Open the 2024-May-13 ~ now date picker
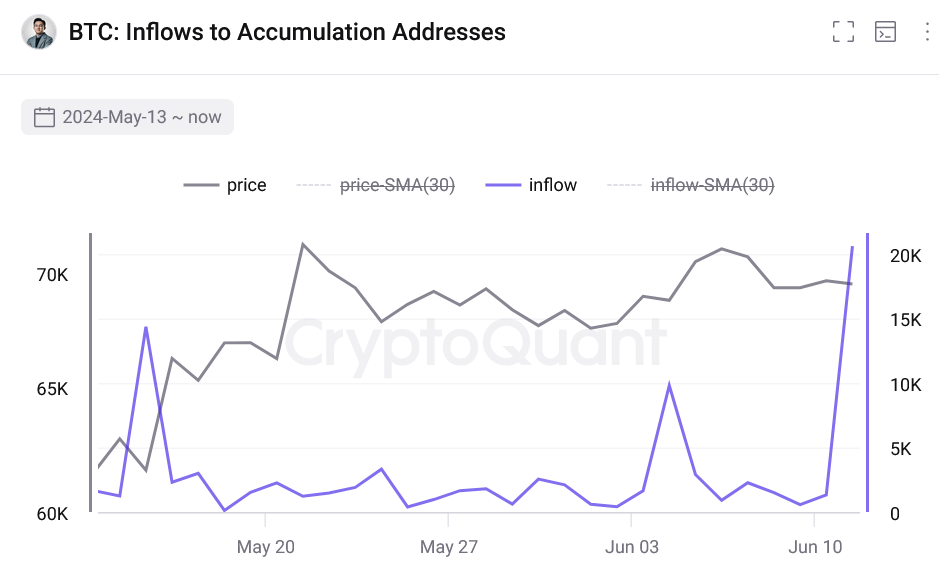This screenshot has width=939, height=574. pos(127,117)
